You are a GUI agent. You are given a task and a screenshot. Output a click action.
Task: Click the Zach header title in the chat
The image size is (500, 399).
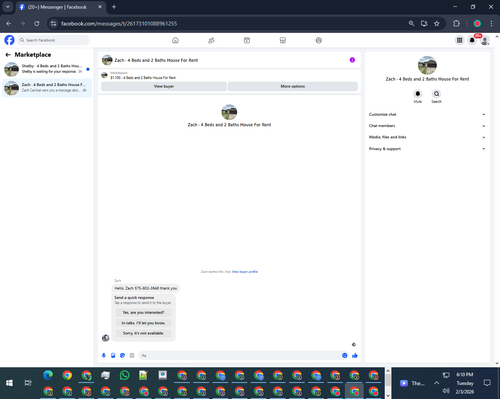tap(156, 60)
